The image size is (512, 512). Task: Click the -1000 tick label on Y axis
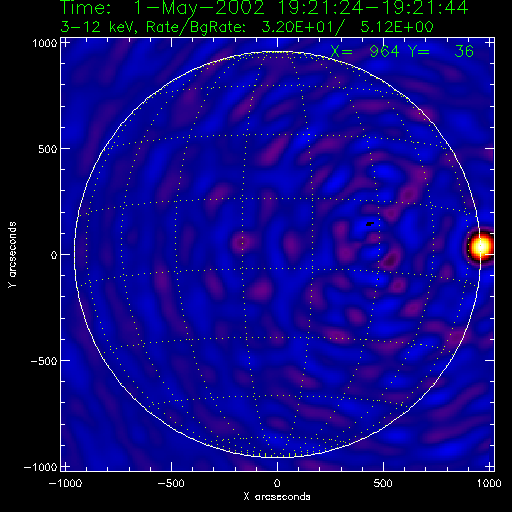coord(40,467)
